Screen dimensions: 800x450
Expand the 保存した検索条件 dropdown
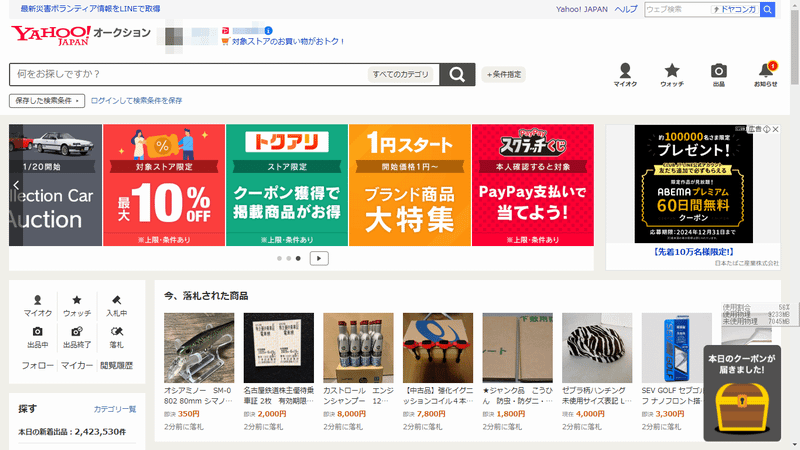pos(47,101)
